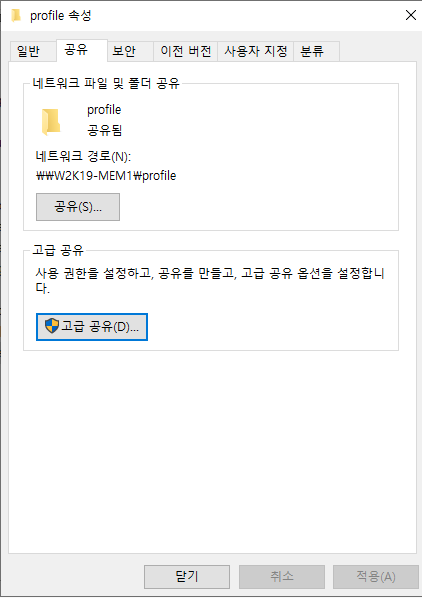Open 고급 공유(D)... advanced sharing

pos(92,327)
